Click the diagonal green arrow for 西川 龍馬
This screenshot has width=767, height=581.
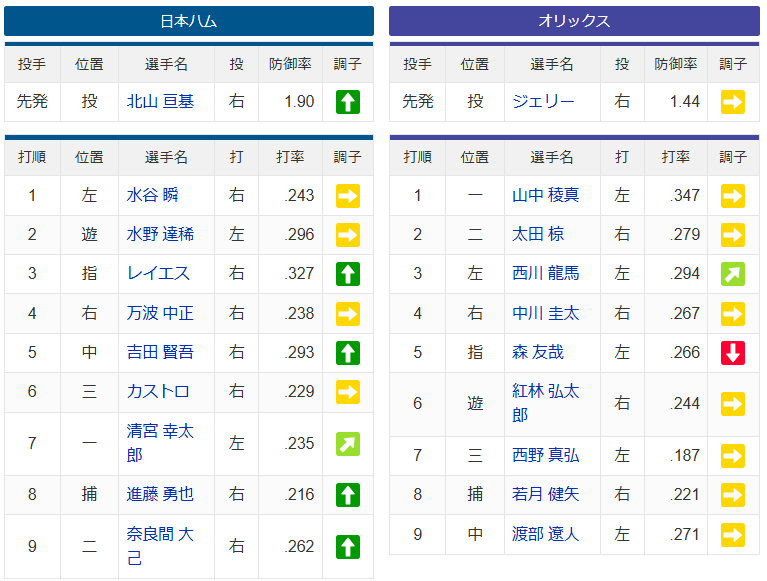(733, 274)
